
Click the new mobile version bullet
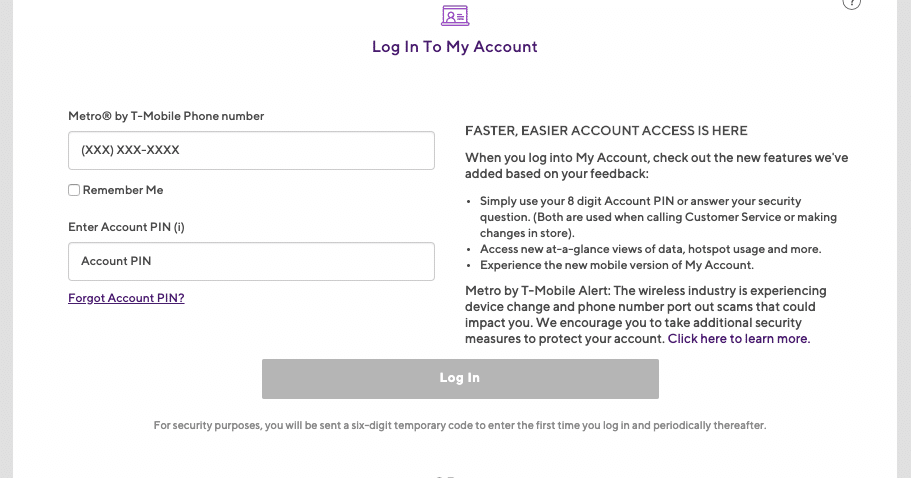[x=617, y=265]
